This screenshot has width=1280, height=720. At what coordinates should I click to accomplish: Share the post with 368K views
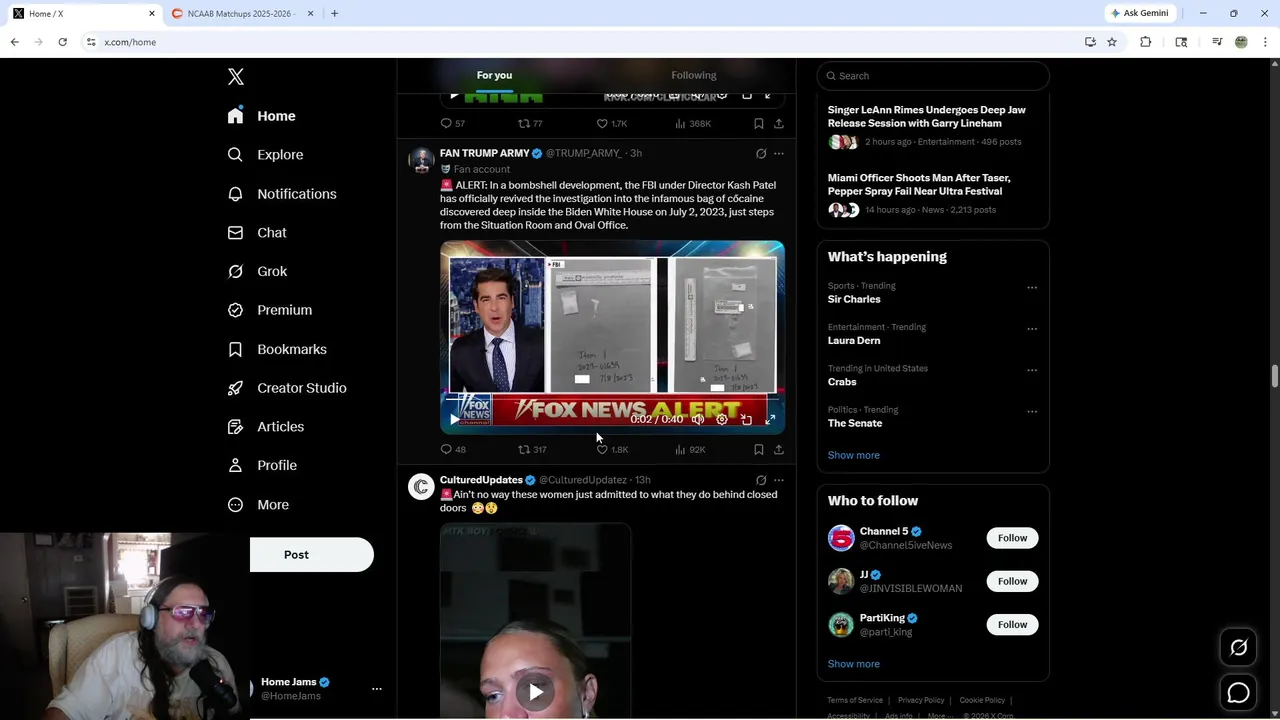tap(779, 124)
